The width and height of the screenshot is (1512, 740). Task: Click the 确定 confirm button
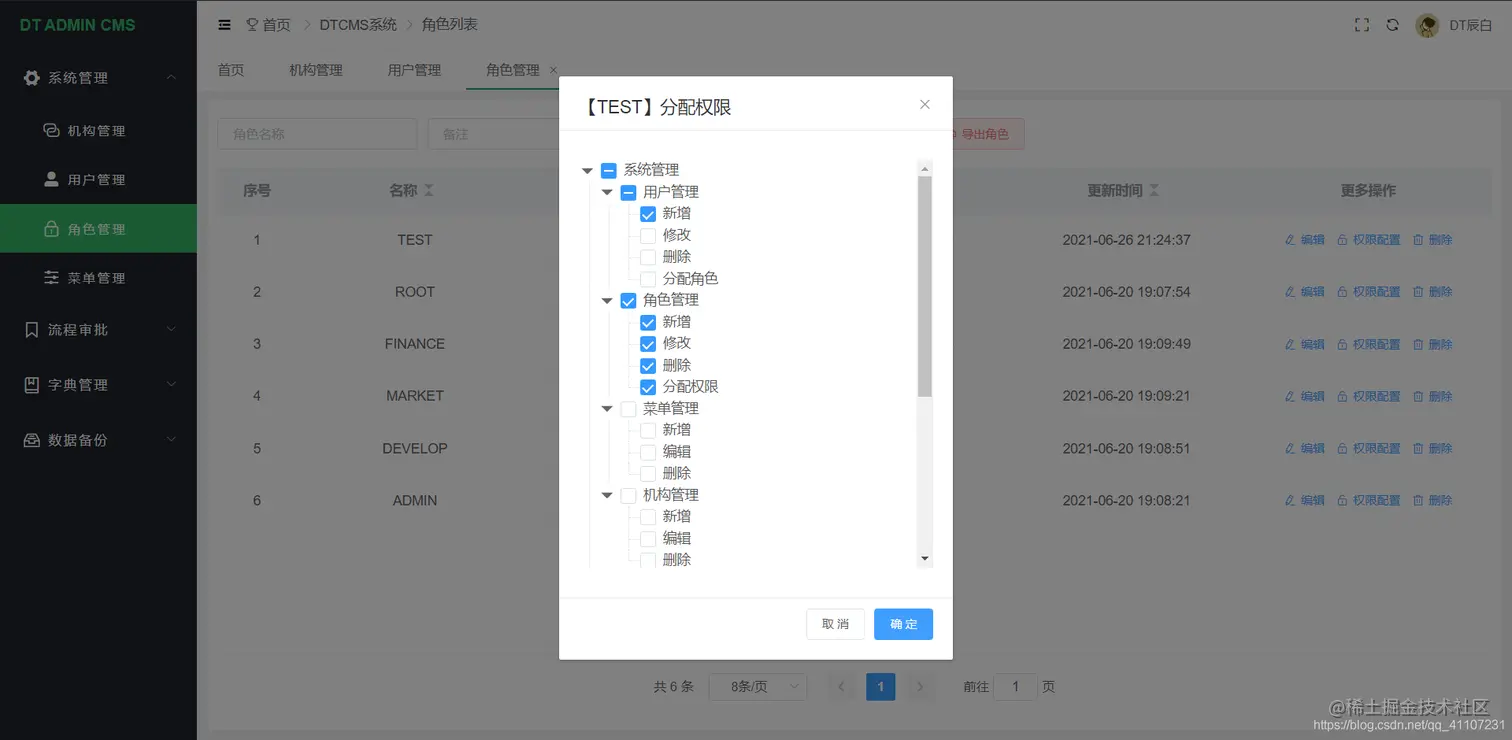point(902,623)
